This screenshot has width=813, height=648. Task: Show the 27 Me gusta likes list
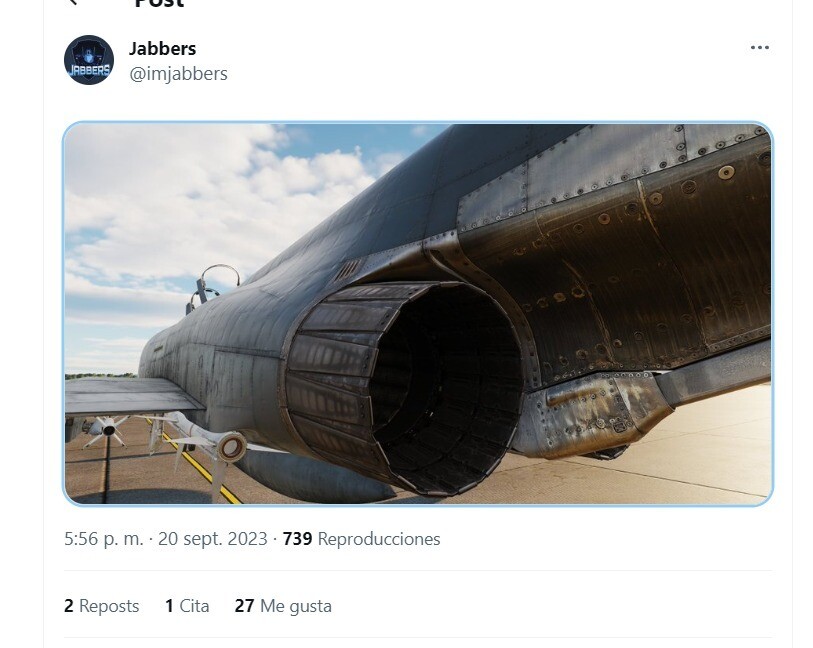click(283, 606)
